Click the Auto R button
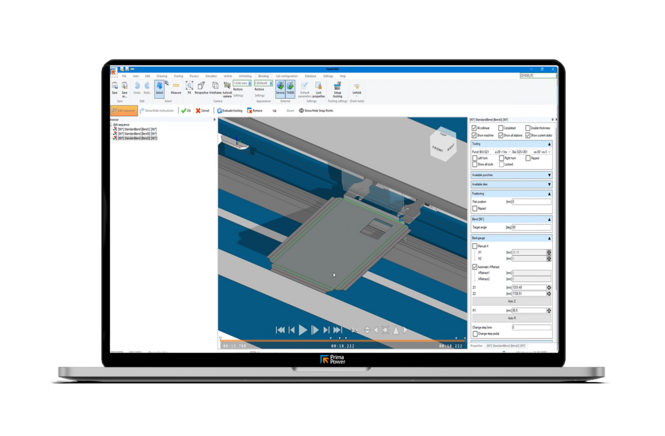The image size is (665, 436). click(511, 318)
